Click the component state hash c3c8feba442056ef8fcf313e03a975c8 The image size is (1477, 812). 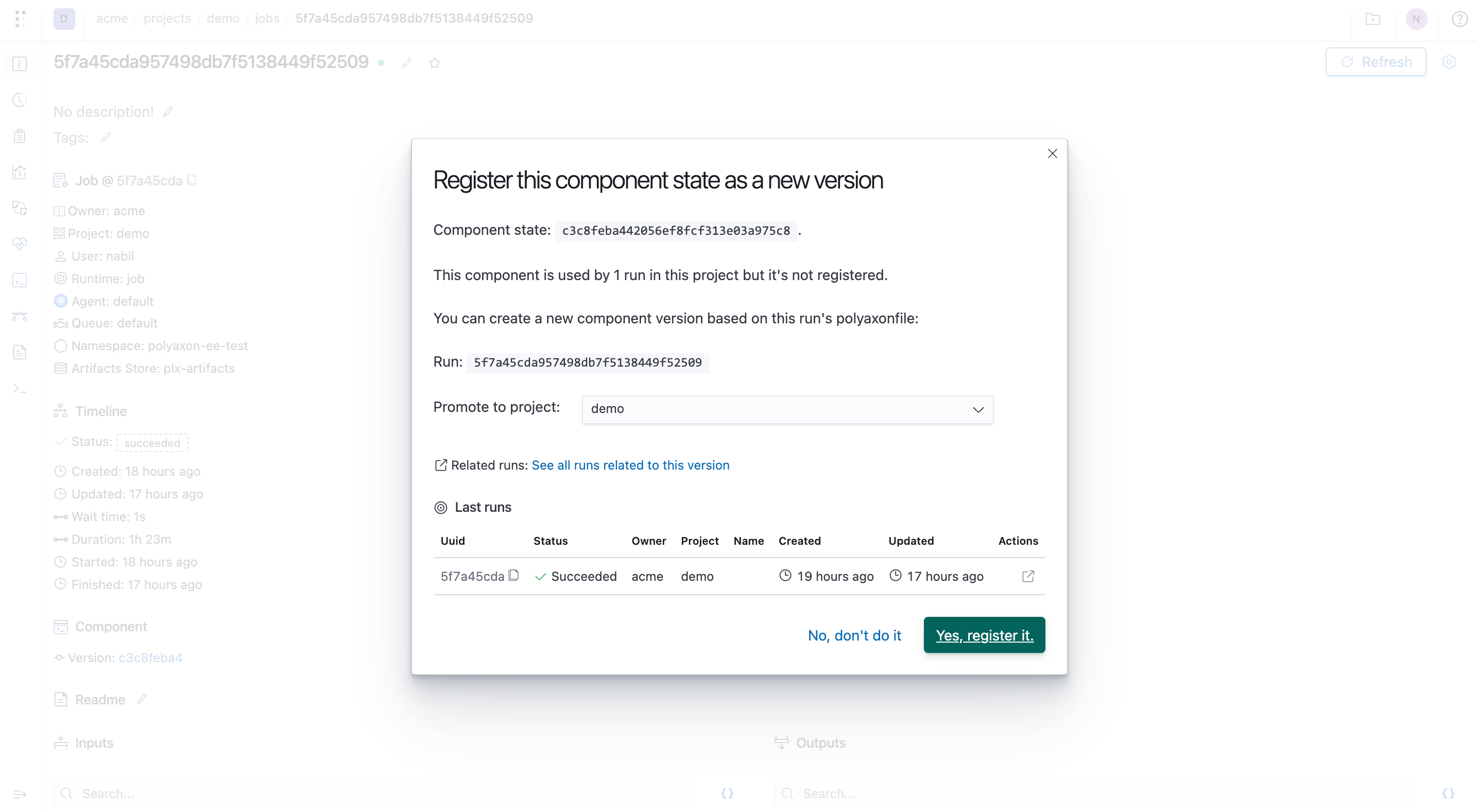676,231
